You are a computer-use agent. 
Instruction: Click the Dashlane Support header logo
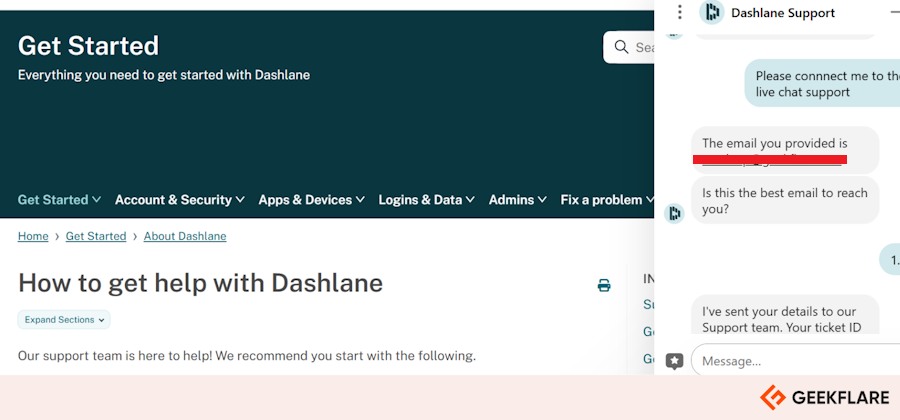pyautogui.click(x=712, y=12)
